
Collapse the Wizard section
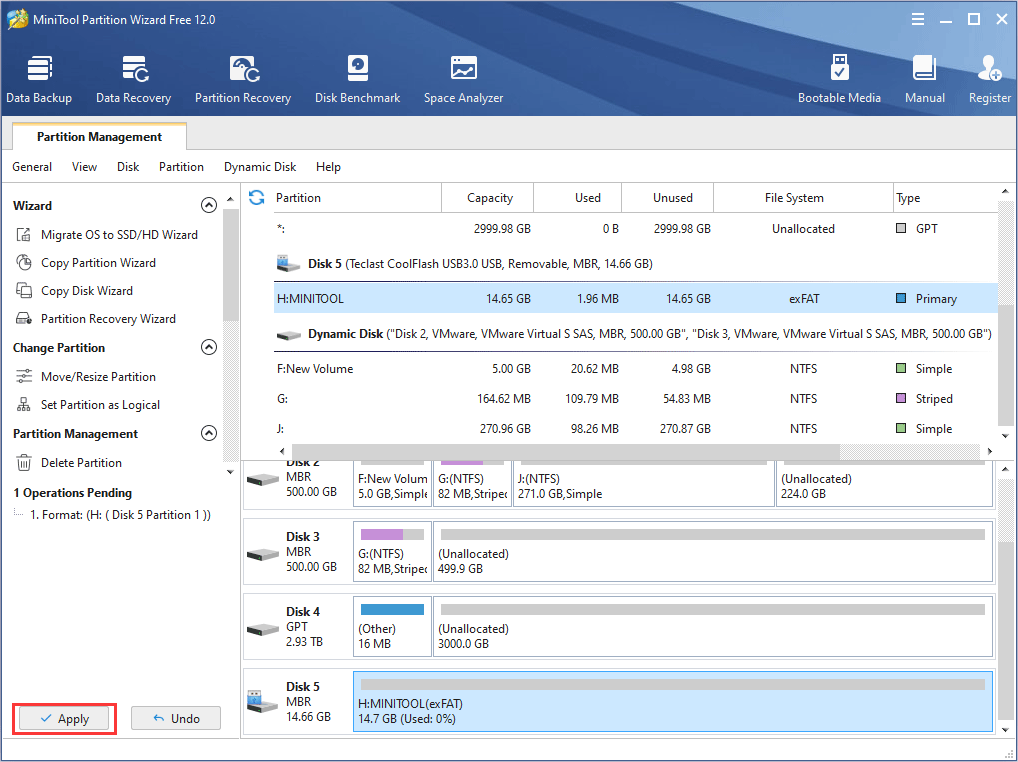[x=208, y=205]
